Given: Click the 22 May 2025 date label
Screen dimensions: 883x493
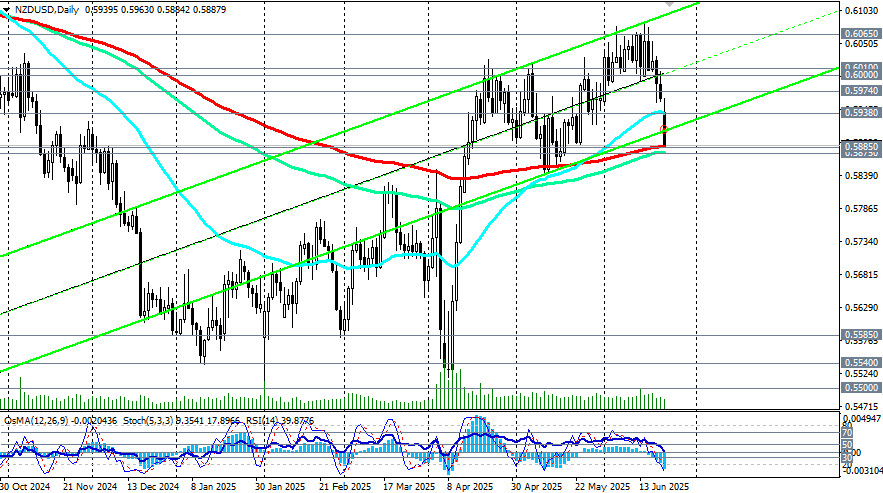Looking at the screenshot, I should (x=603, y=486).
